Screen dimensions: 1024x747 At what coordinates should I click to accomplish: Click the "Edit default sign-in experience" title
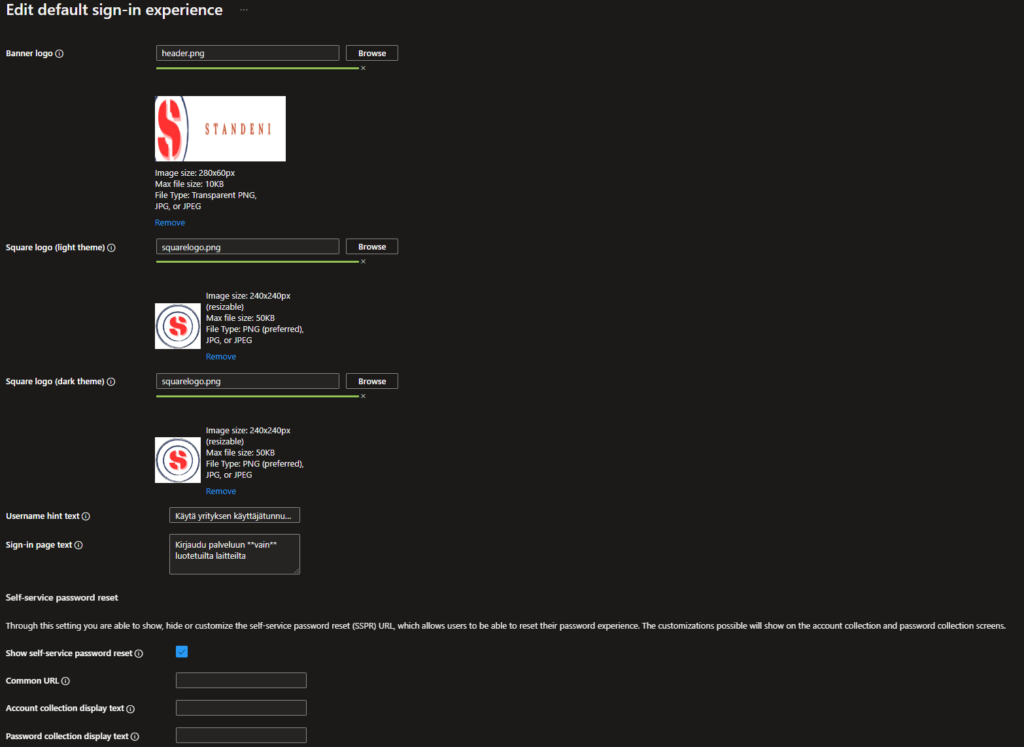(114, 10)
